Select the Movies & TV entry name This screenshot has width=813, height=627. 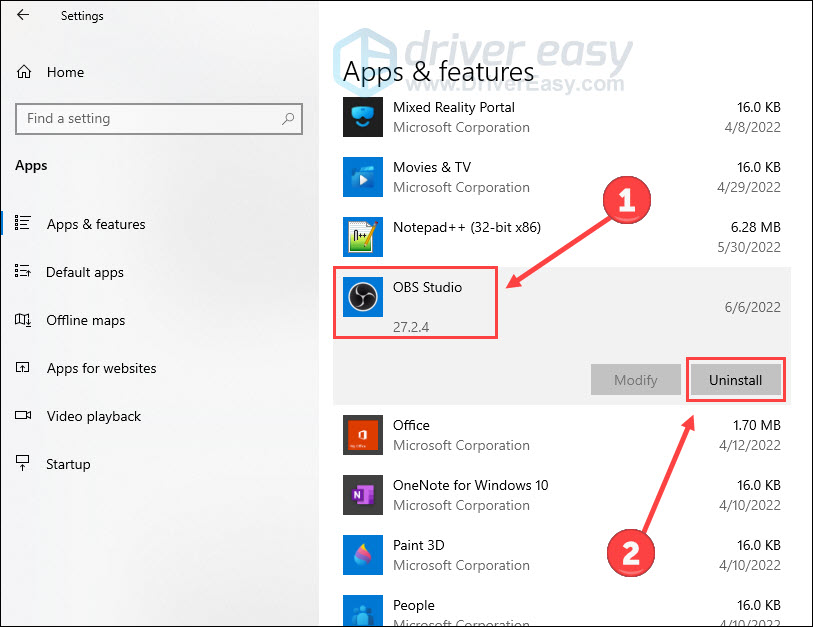click(432, 167)
